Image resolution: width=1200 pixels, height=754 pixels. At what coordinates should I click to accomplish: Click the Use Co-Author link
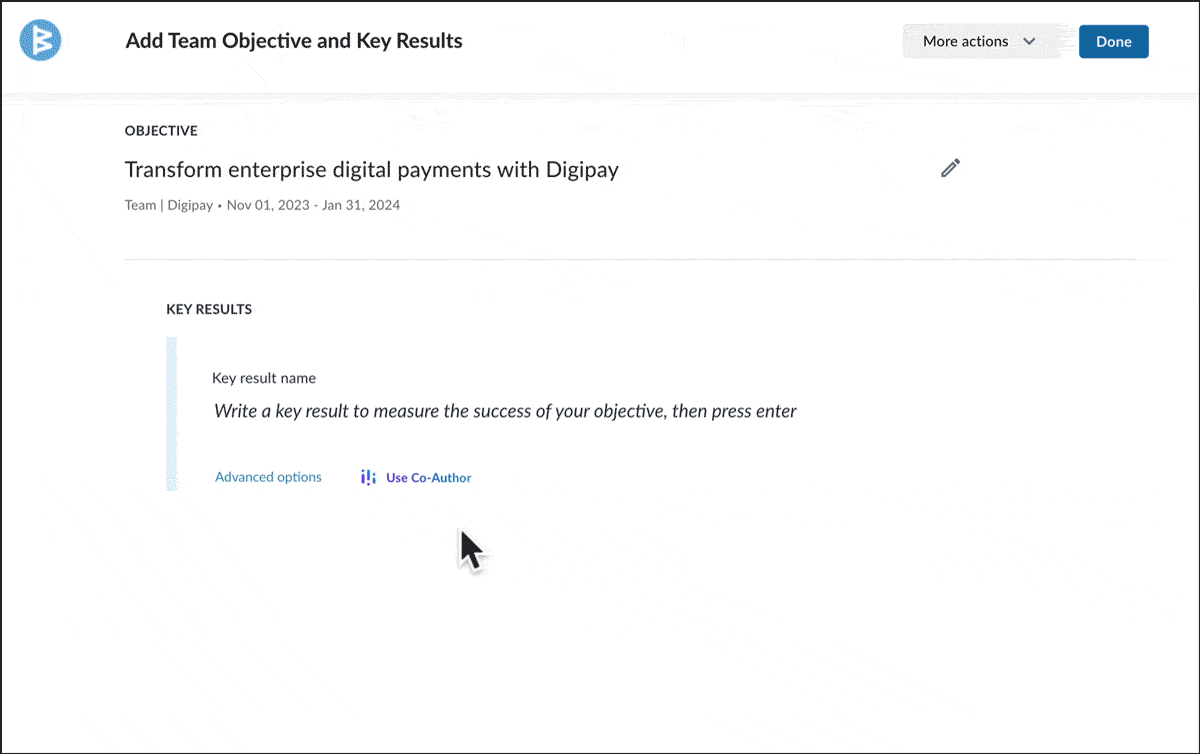tap(428, 478)
